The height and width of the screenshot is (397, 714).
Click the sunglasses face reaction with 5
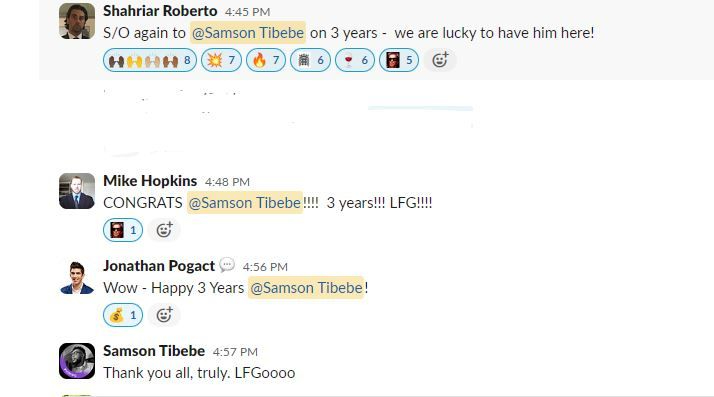[399, 60]
